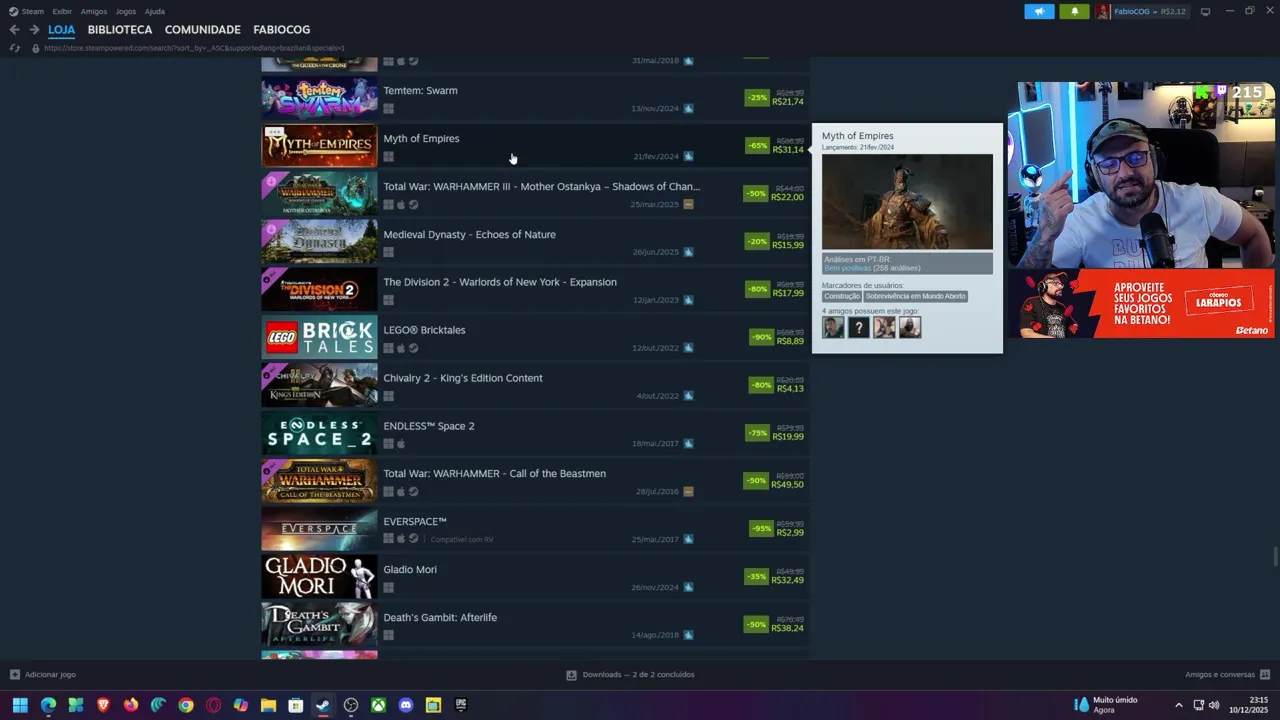Click Adicionar jogo at bottom left
This screenshot has width=1280, height=720.
43,675
